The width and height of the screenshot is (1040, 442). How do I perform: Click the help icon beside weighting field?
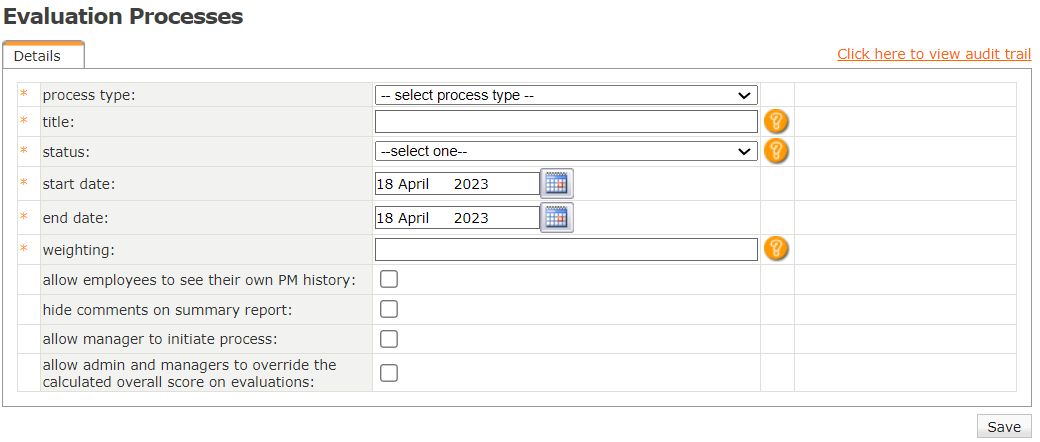tap(777, 249)
